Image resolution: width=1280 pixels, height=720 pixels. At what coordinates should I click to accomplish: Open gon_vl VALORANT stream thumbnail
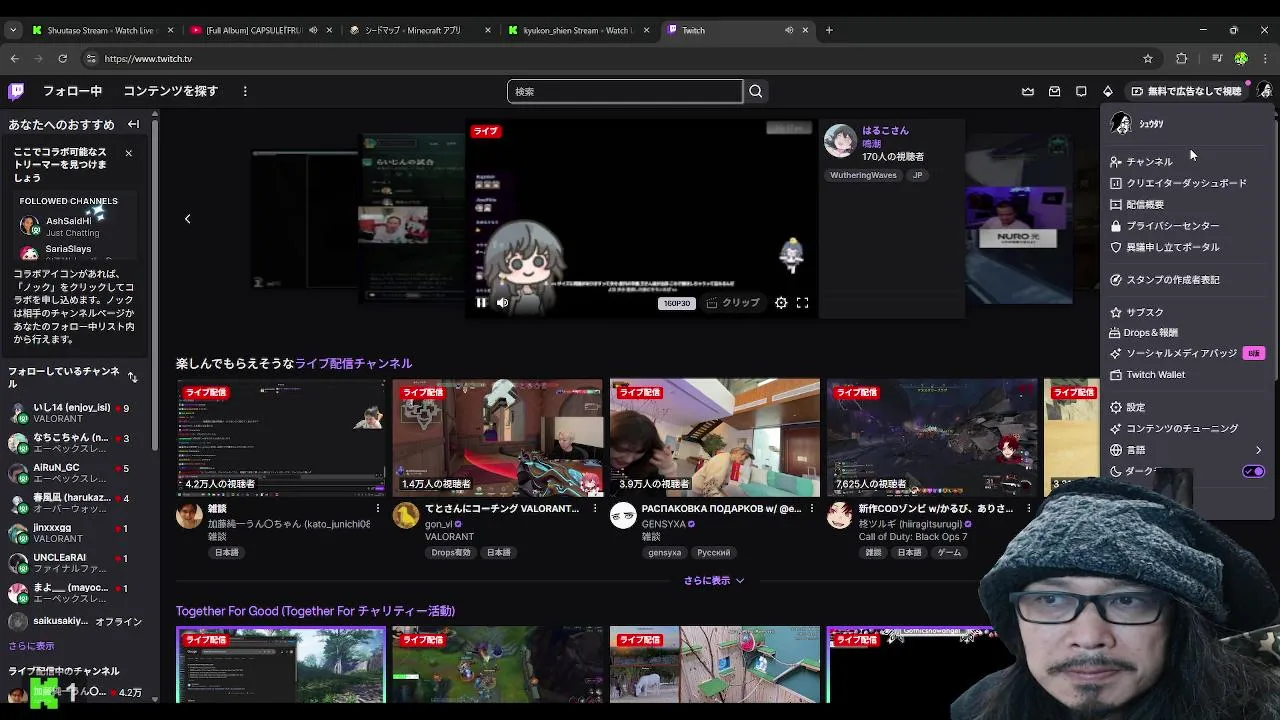(x=498, y=437)
